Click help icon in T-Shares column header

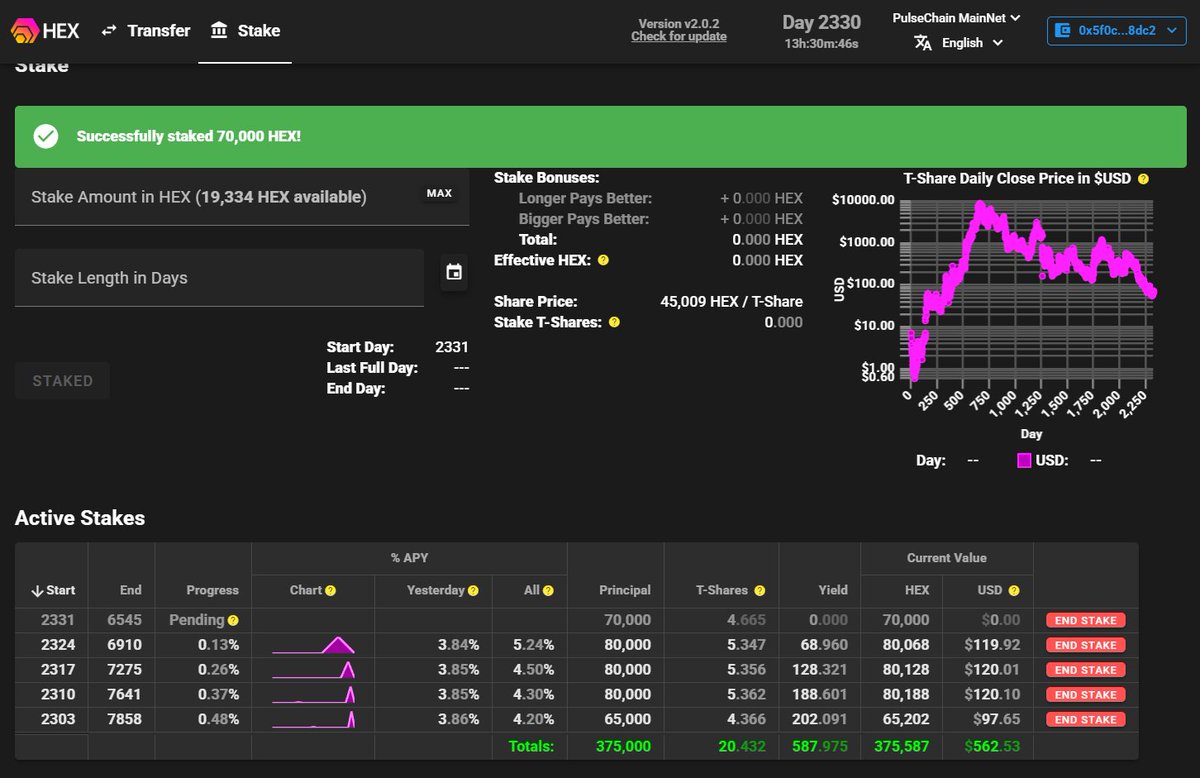tap(759, 590)
